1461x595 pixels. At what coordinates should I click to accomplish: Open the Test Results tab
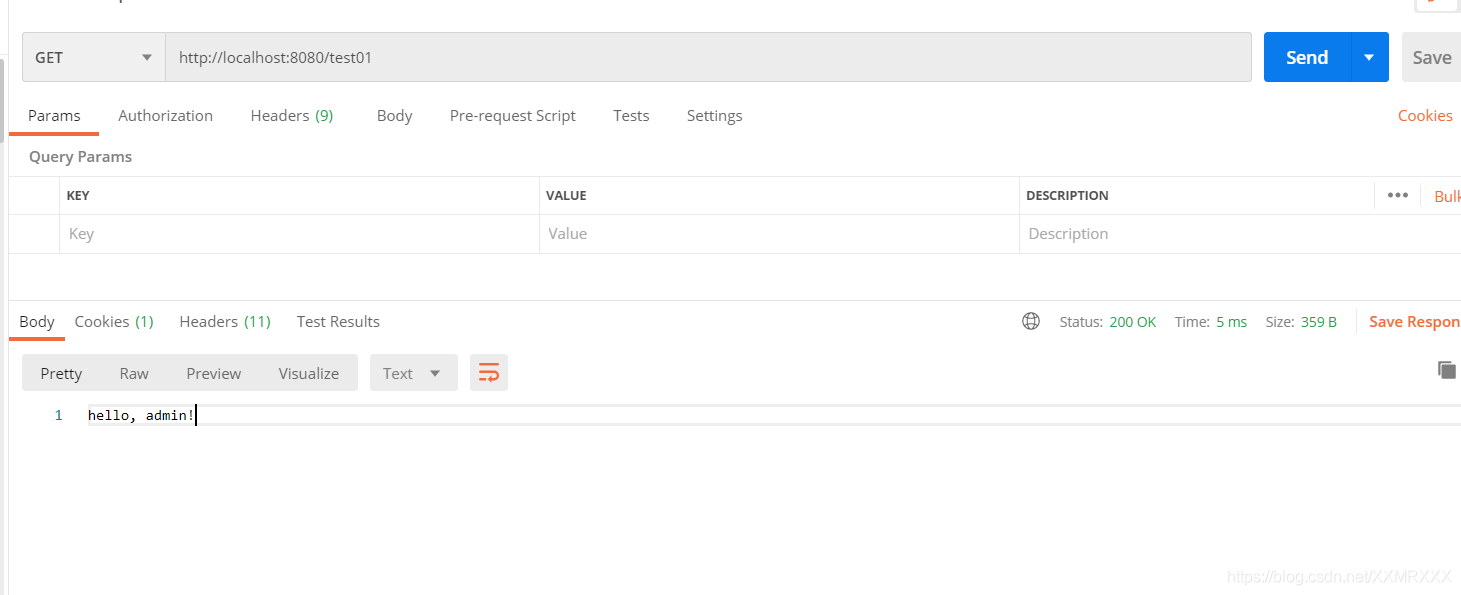point(338,321)
